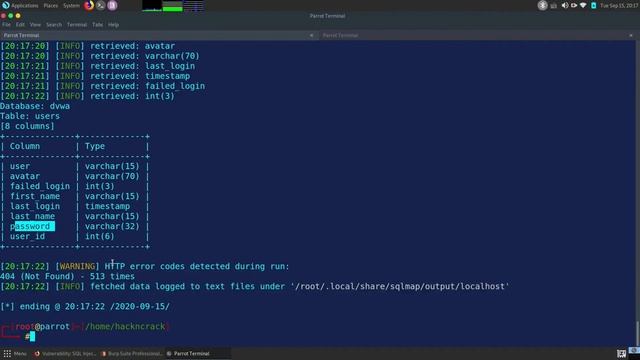This screenshot has width=640, height=360.
Task: Click the date and time clock
Action: (x=619, y=6)
